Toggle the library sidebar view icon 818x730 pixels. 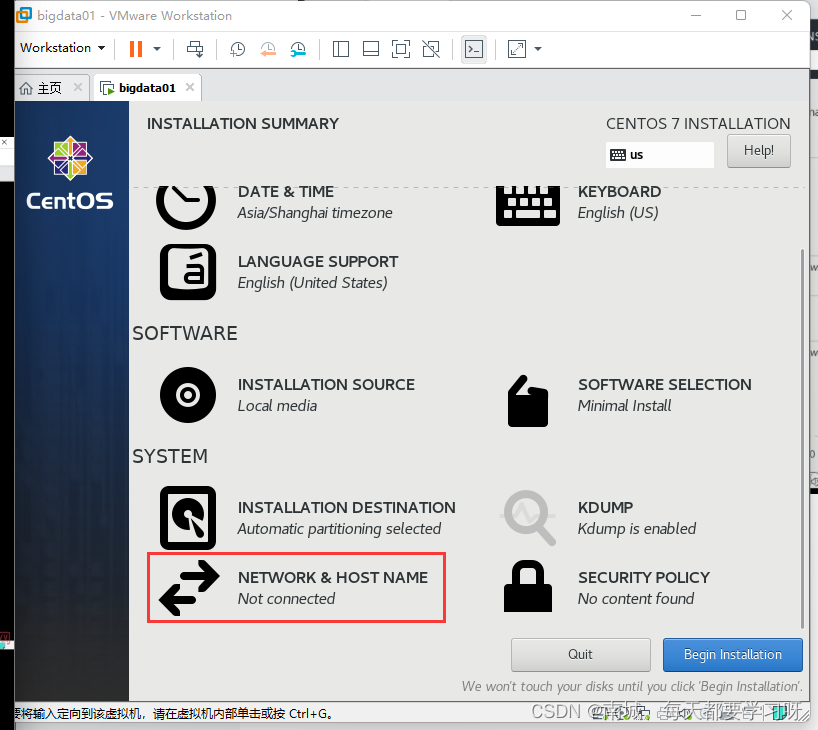coord(341,49)
